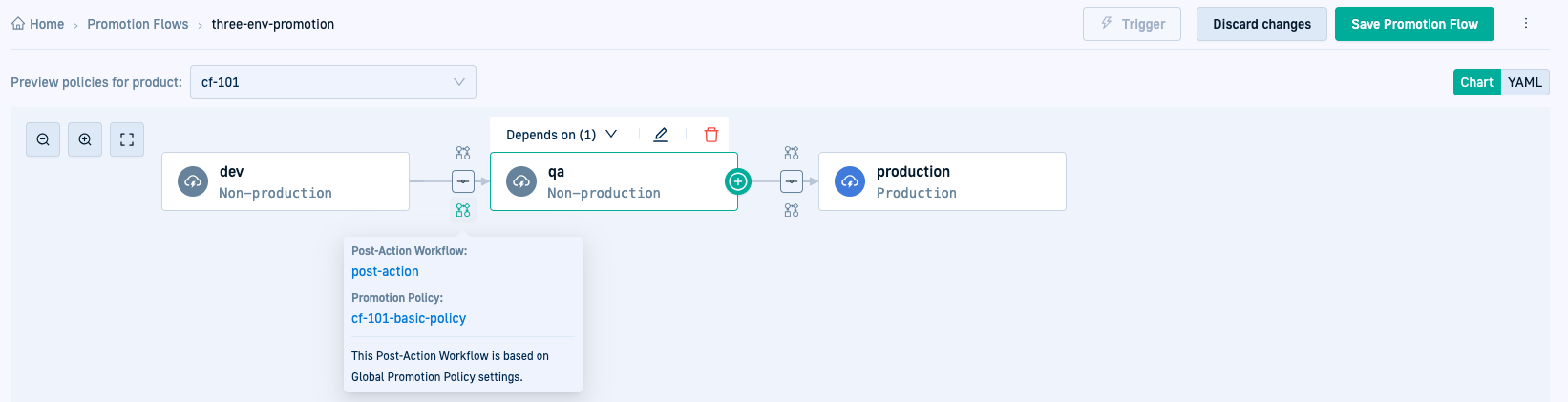Image resolution: width=1568 pixels, height=402 pixels.
Task: Expand the Depends on (1) dropdown
Action: point(562,135)
